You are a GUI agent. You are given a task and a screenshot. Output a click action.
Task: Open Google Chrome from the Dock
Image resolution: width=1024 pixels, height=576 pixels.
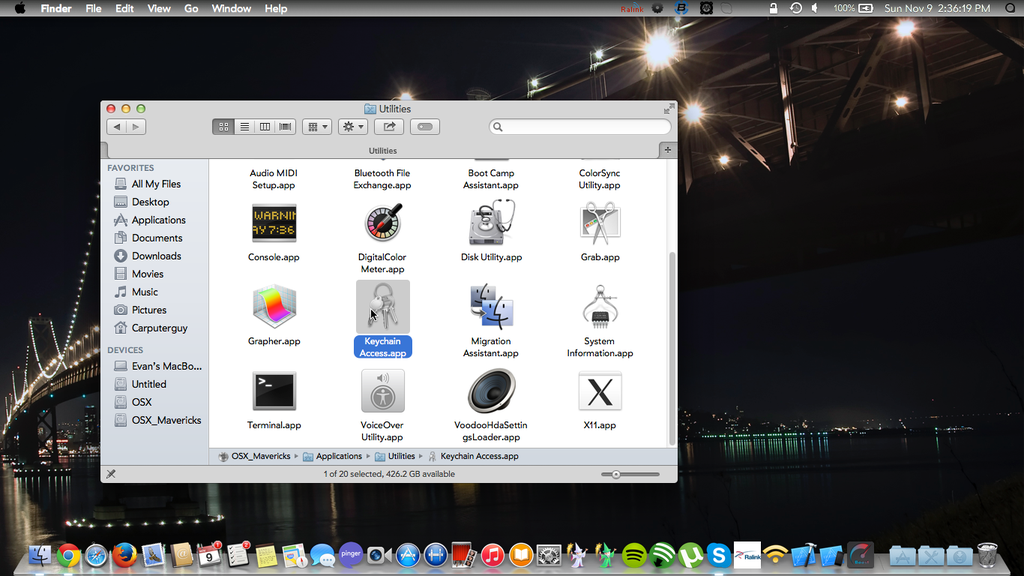pos(68,555)
